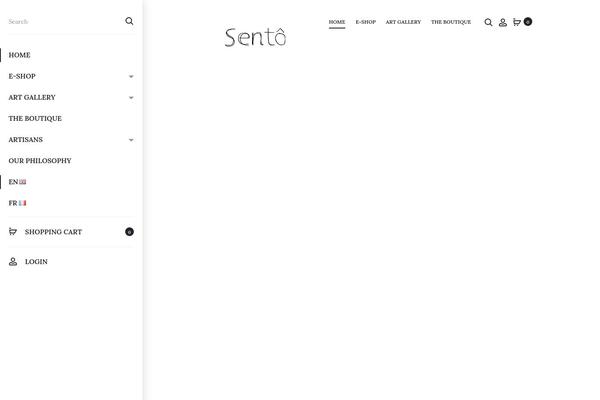
Task: Click the UK flag next to EN
Action: coord(23,182)
